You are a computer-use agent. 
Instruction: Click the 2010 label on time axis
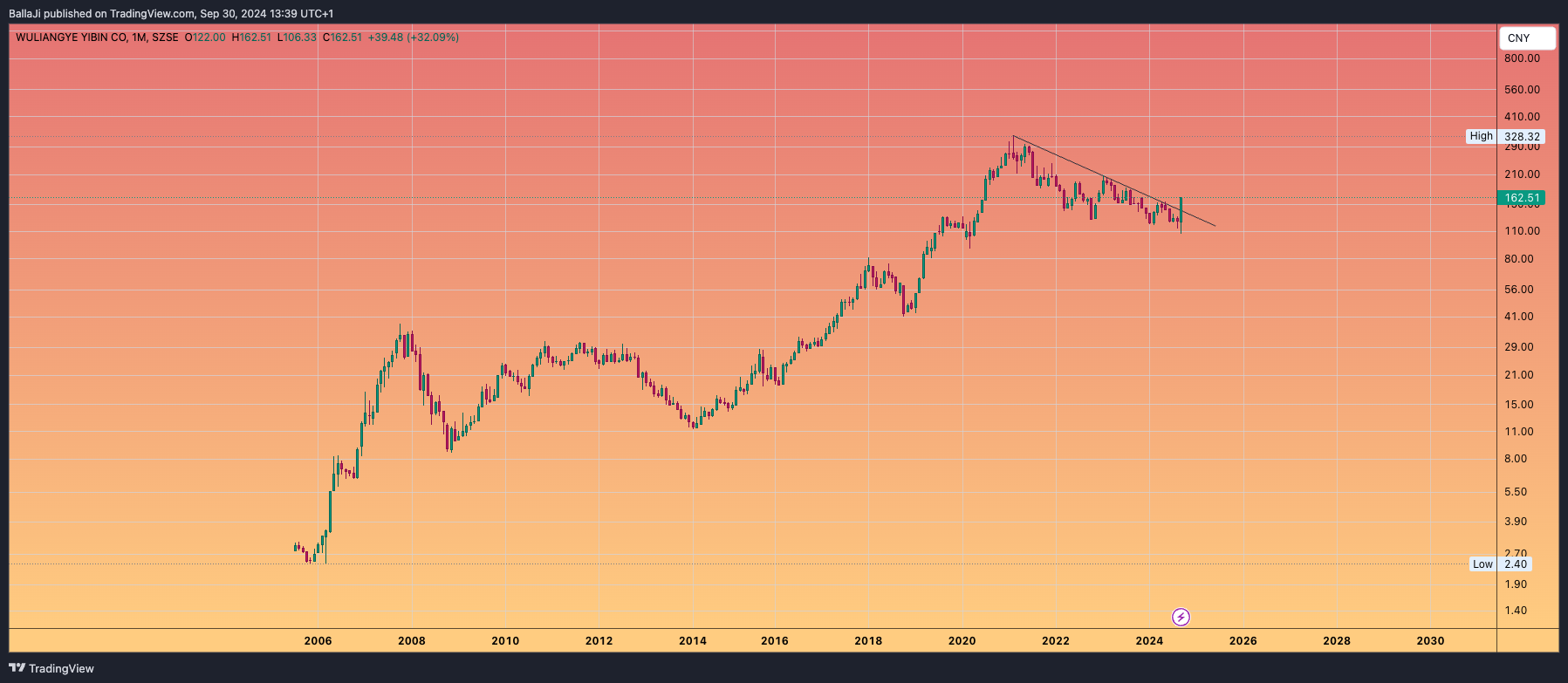[x=505, y=641]
